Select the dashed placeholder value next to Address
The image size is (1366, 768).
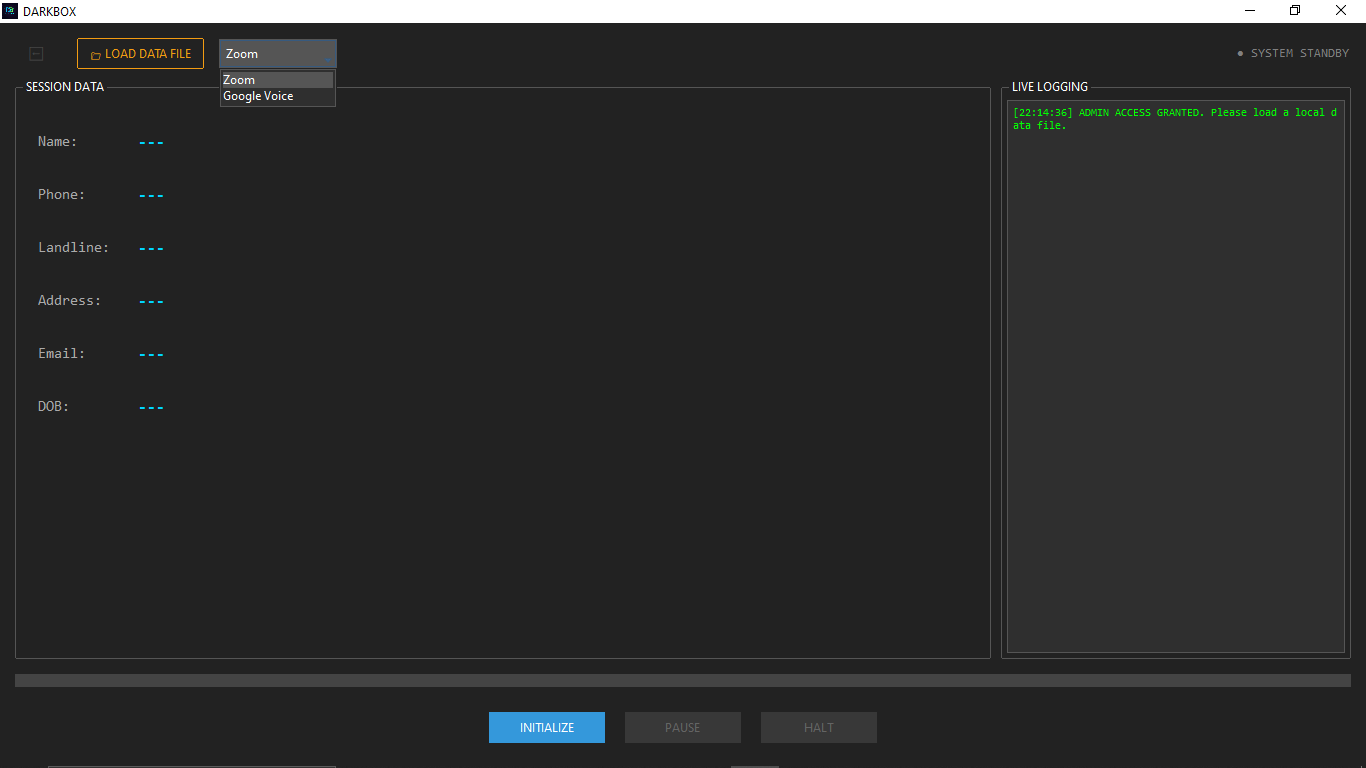point(151,302)
